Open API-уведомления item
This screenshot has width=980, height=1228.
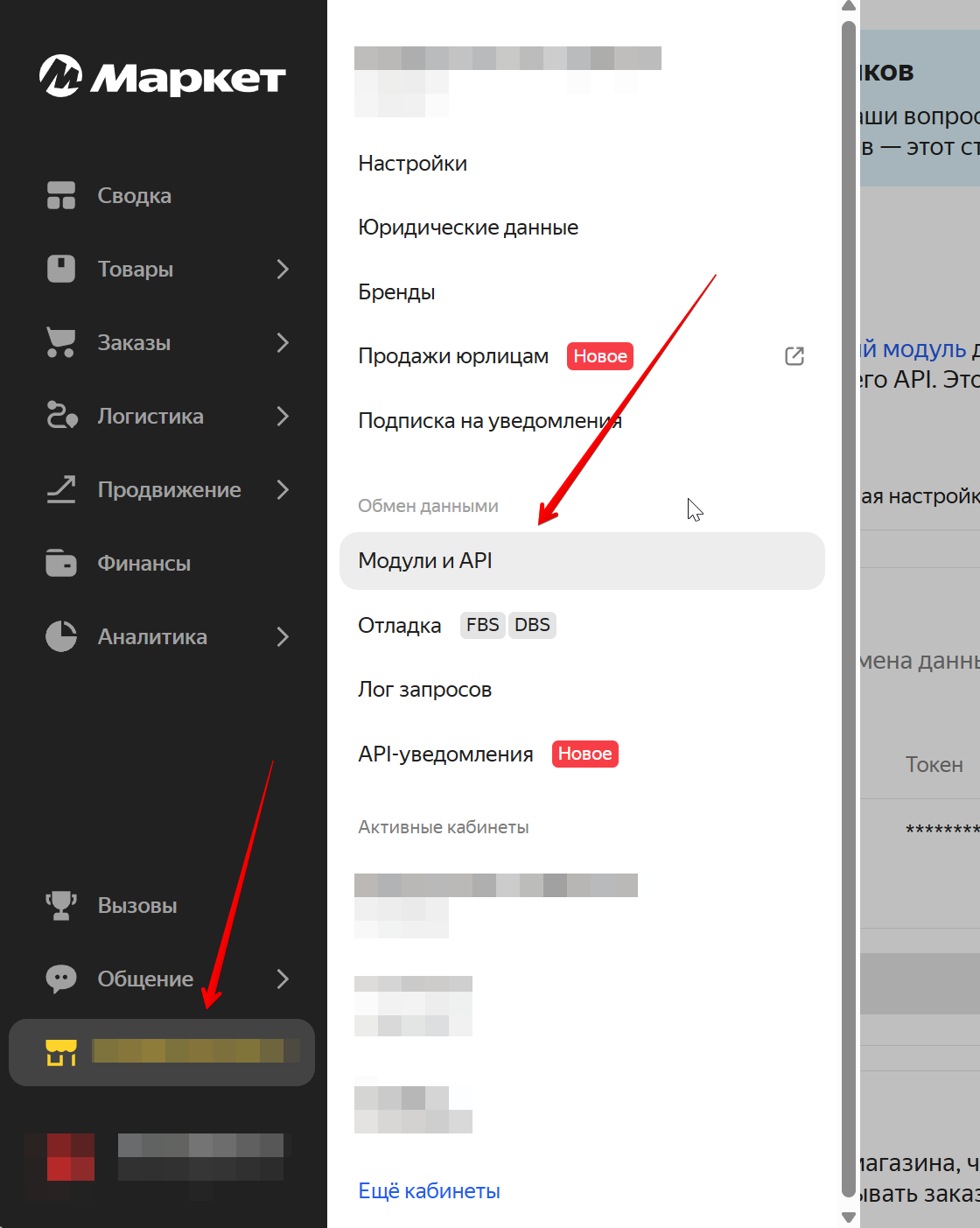[x=445, y=754]
